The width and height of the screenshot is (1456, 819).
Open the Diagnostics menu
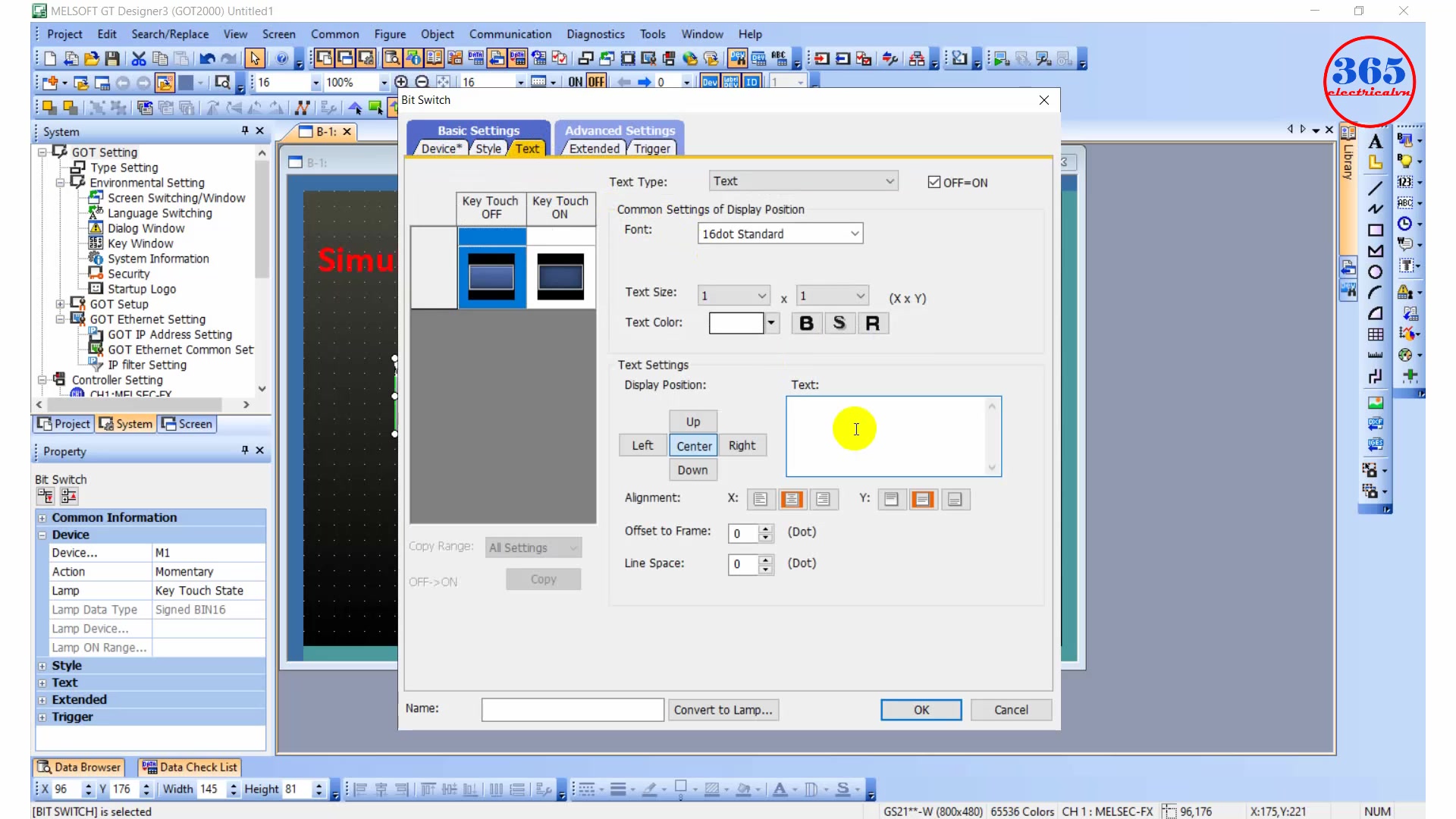(x=595, y=34)
